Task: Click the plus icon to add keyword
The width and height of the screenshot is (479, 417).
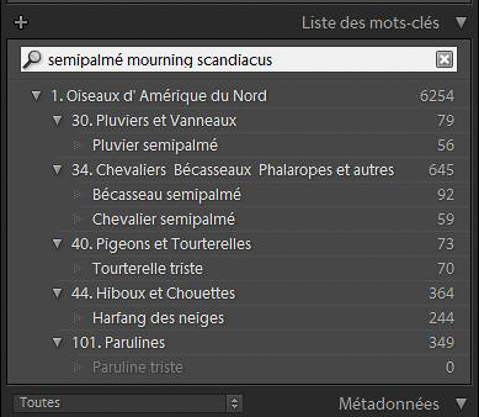Action: (21, 23)
